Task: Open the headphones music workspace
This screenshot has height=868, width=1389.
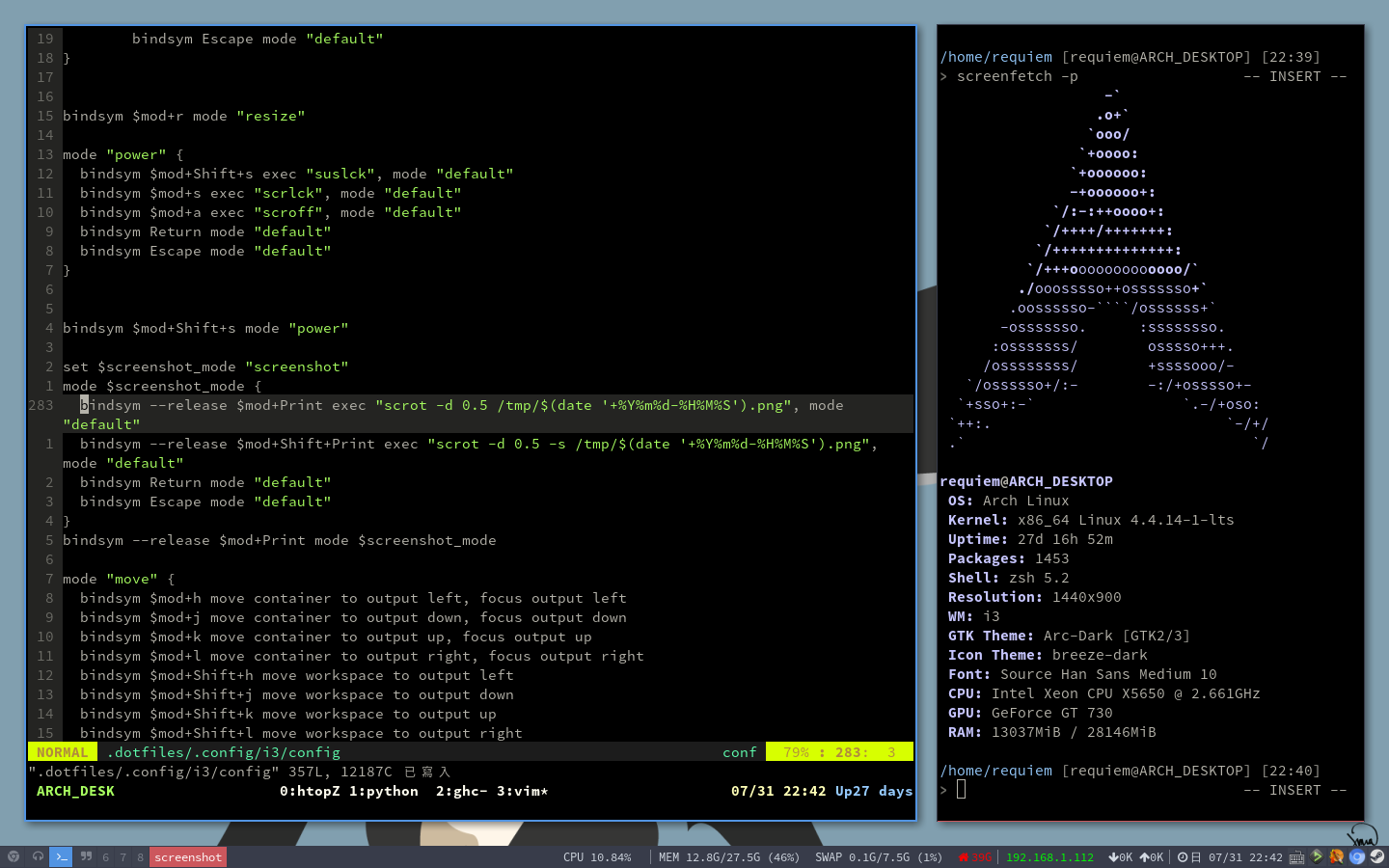Action: pyautogui.click(x=38, y=856)
